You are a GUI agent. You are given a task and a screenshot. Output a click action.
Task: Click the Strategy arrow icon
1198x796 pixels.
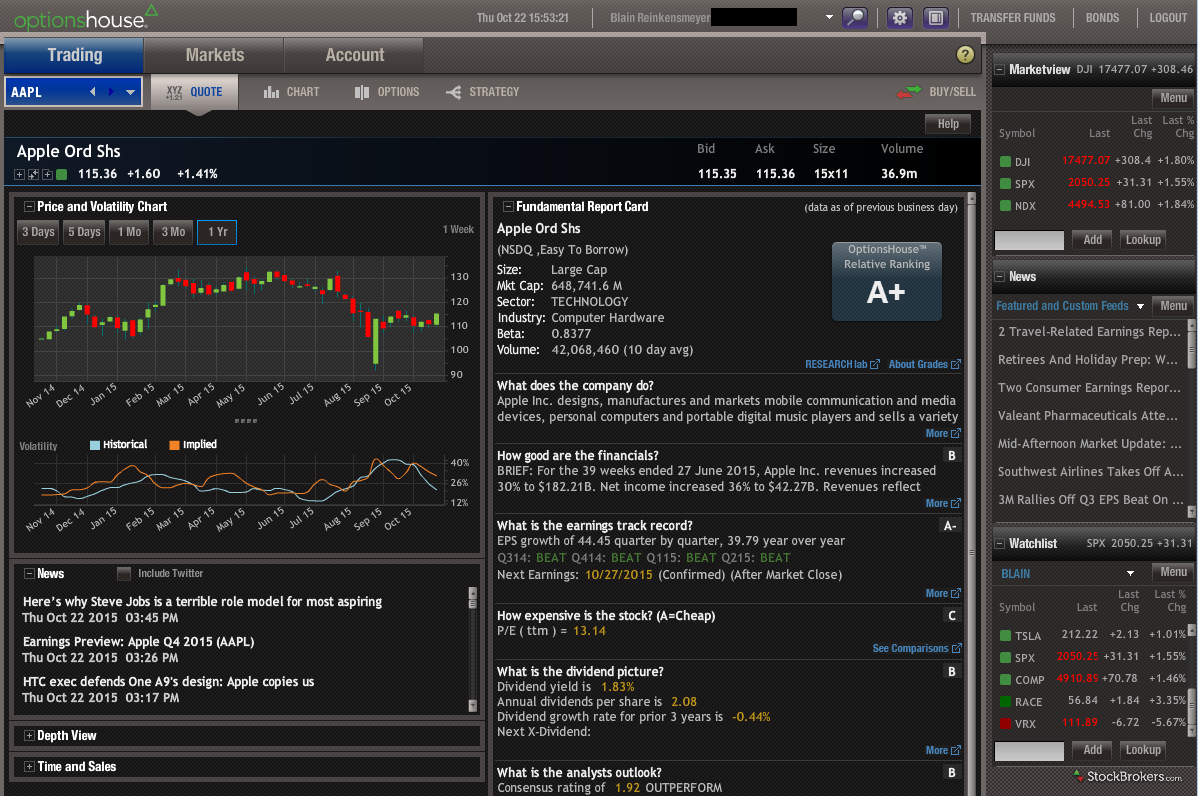click(x=453, y=92)
